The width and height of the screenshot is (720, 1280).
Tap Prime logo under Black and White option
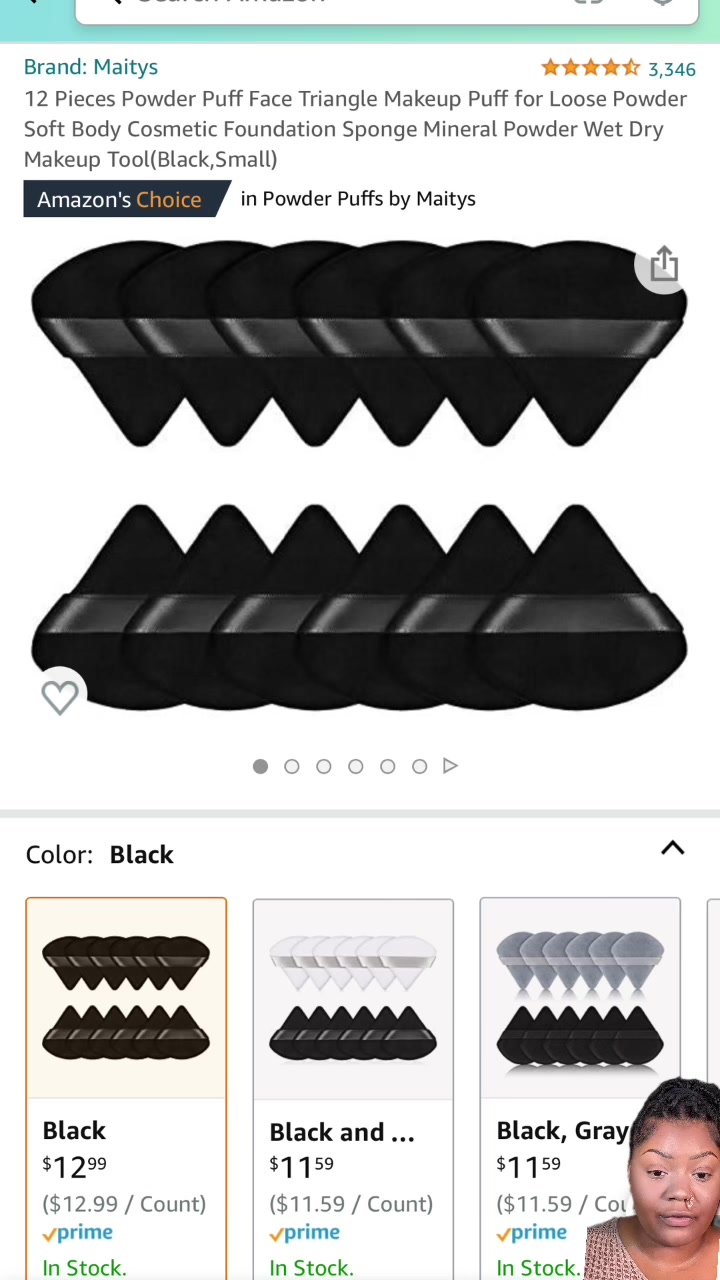(305, 1233)
